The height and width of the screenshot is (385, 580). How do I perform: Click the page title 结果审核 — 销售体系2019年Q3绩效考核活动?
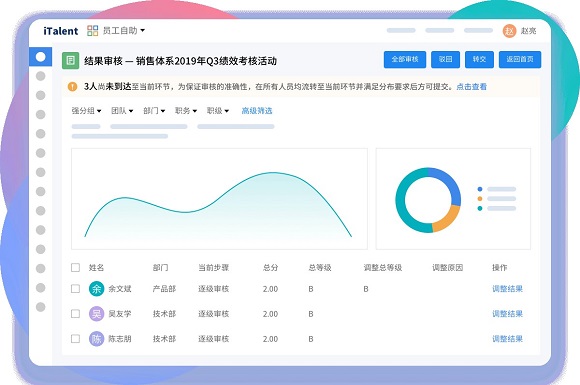pyautogui.click(x=181, y=61)
